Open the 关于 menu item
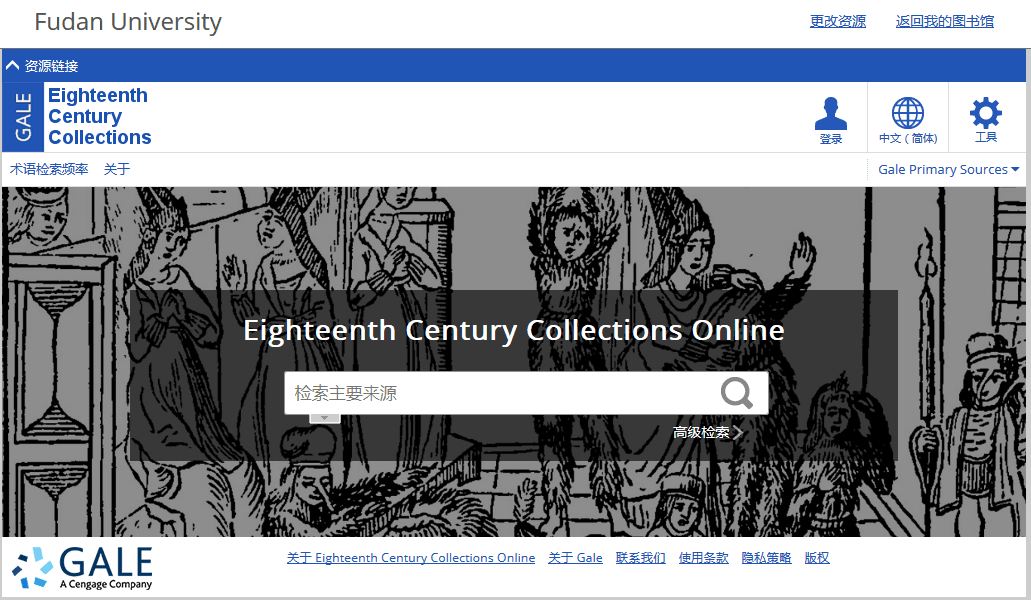1031x600 pixels. 117,170
